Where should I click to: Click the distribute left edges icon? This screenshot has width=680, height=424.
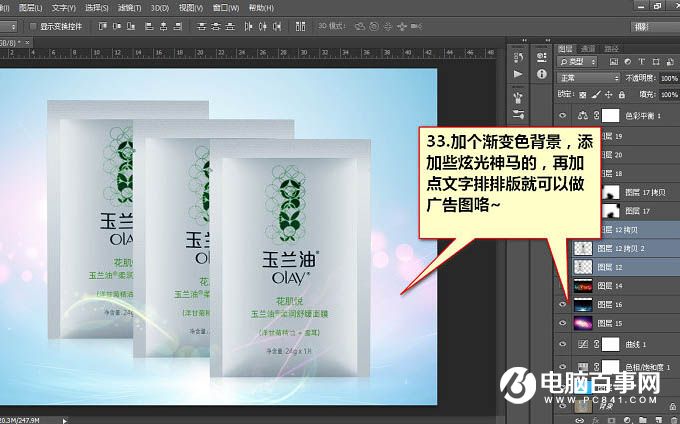point(248,26)
